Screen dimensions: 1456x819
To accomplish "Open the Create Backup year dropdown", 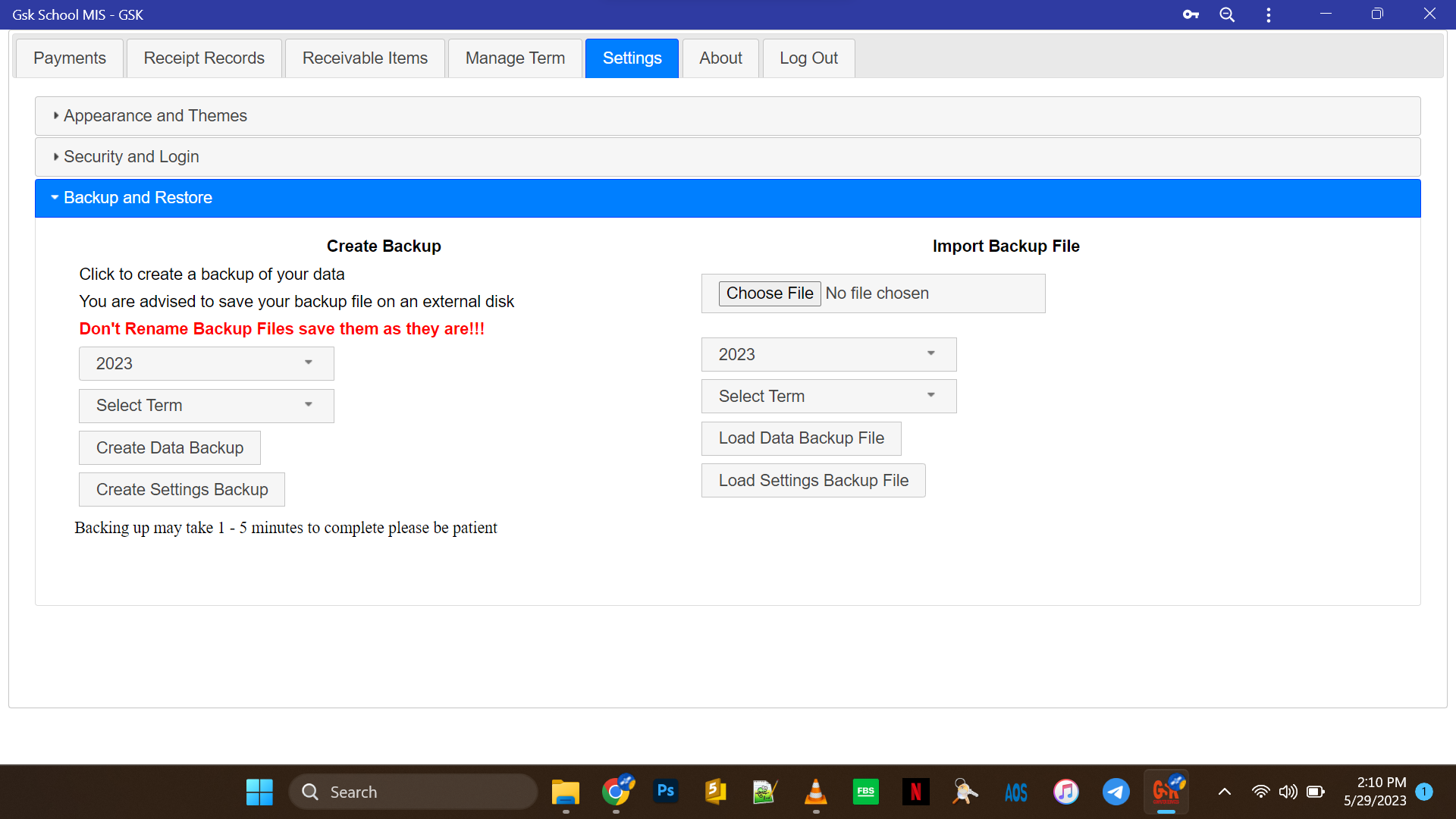I will tap(206, 364).
